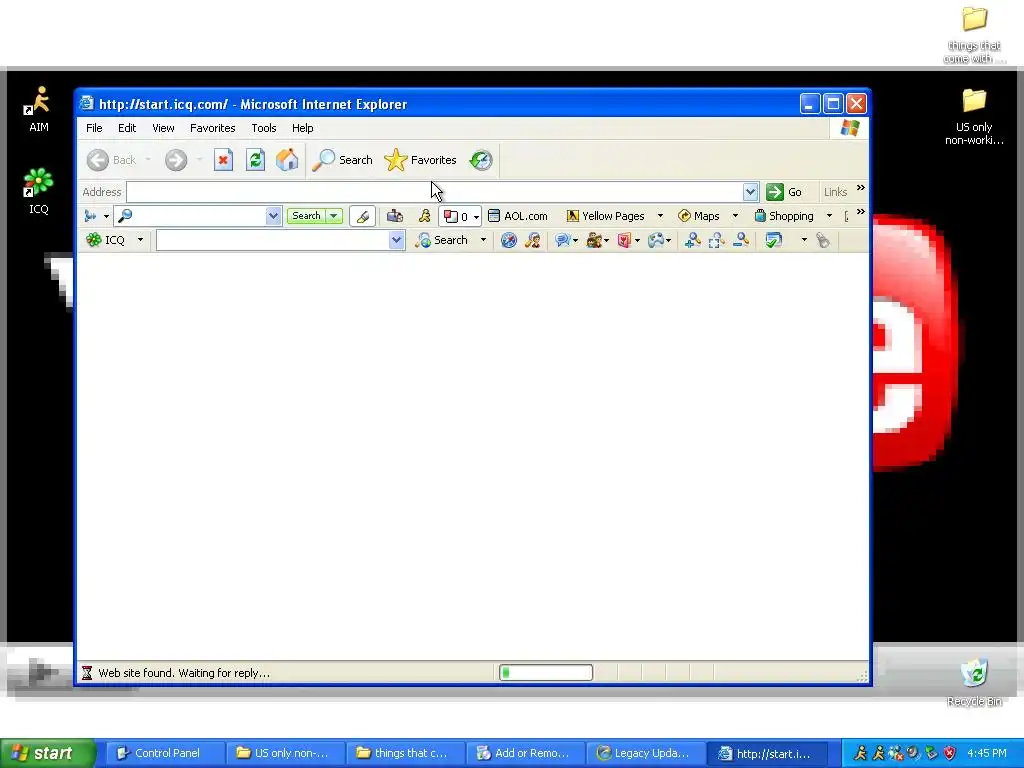Image resolution: width=1024 pixels, height=768 pixels.
Task: Click the Shopping toolbar button
Action: (x=784, y=216)
